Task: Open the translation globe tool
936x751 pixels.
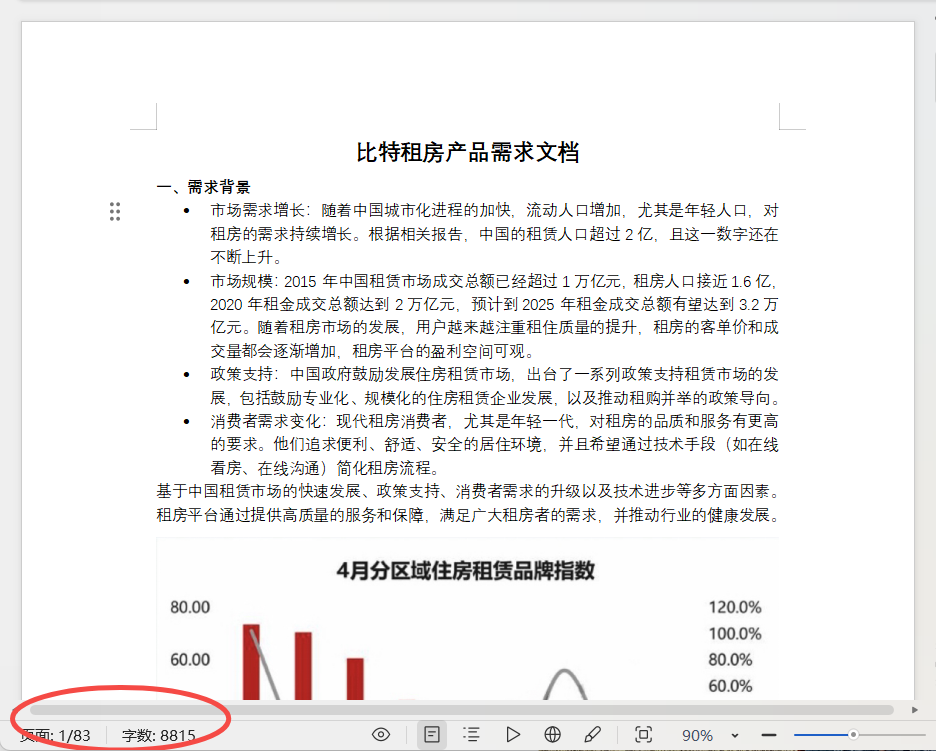Action: [551, 734]
